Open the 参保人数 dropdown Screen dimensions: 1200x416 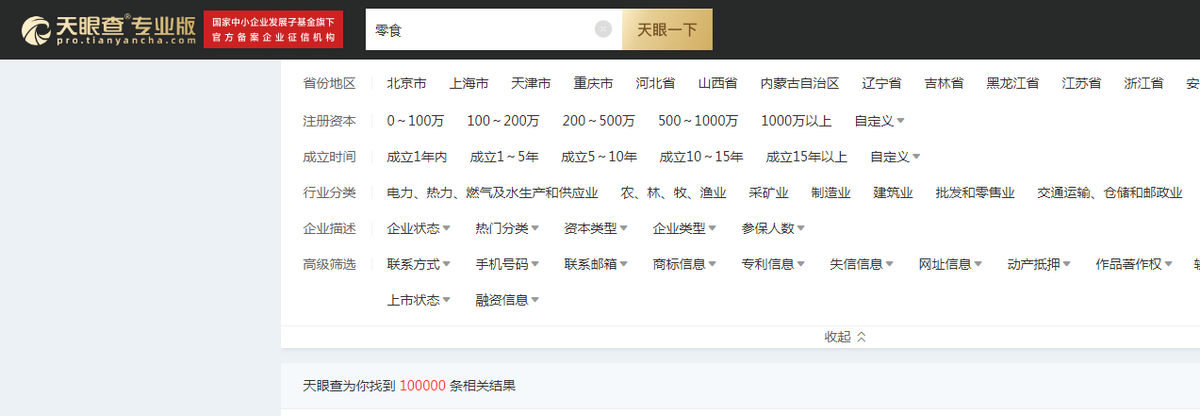tap(773, 229)
